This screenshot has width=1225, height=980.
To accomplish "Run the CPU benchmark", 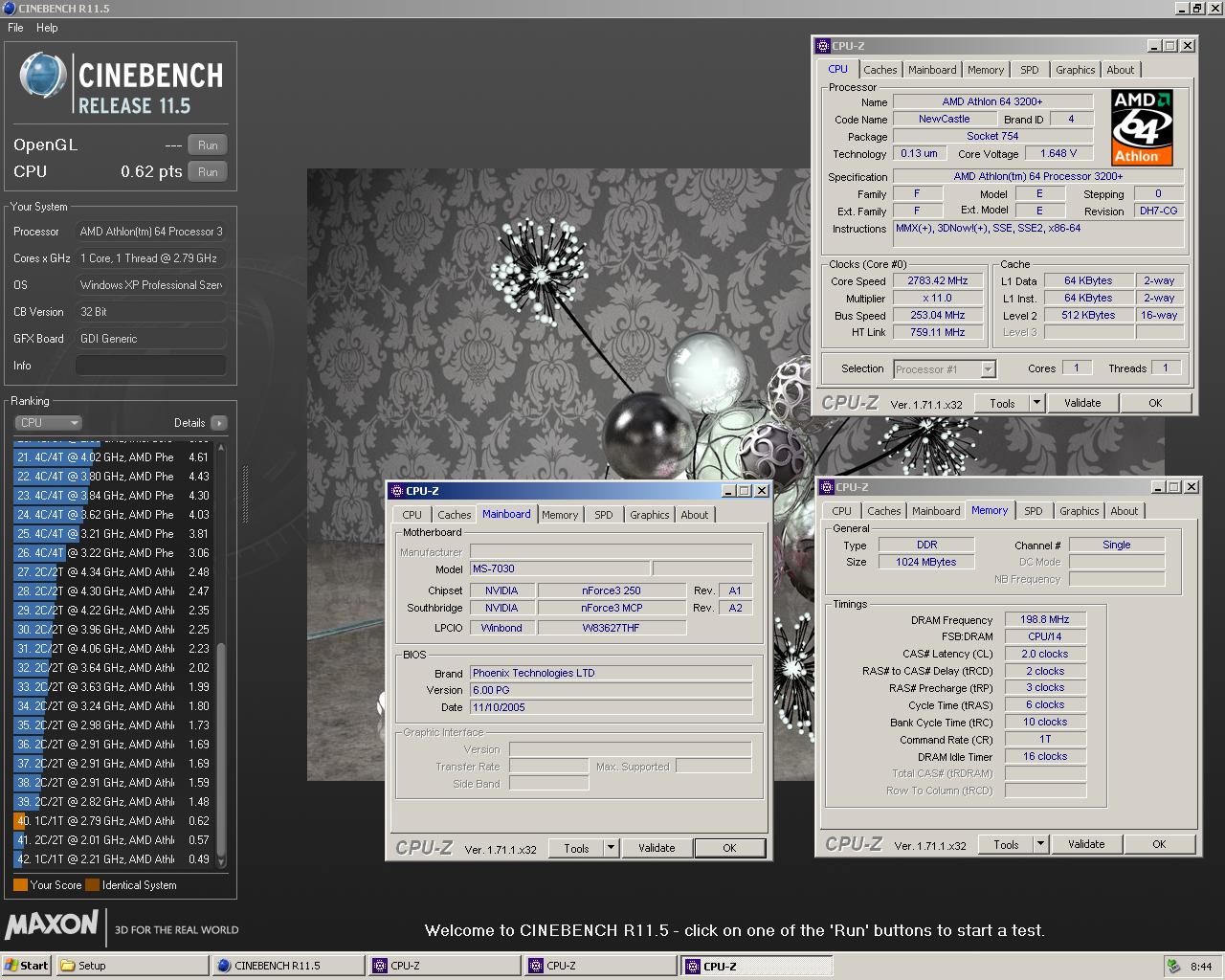I will pyautogui.click(x=208, y=172).
